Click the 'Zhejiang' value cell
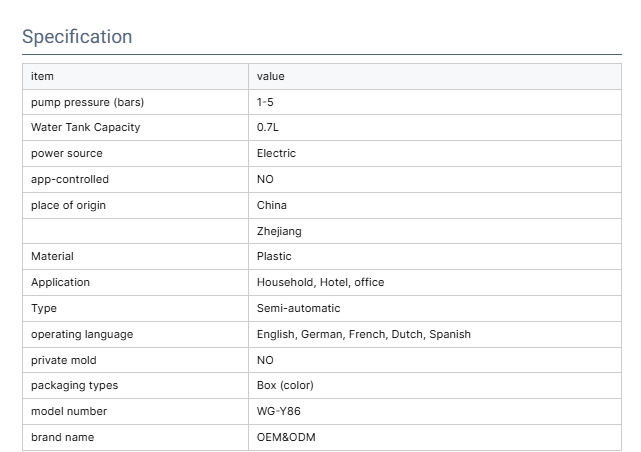The width and height of the screenshot is (641, 452). [x=279, y=231]
